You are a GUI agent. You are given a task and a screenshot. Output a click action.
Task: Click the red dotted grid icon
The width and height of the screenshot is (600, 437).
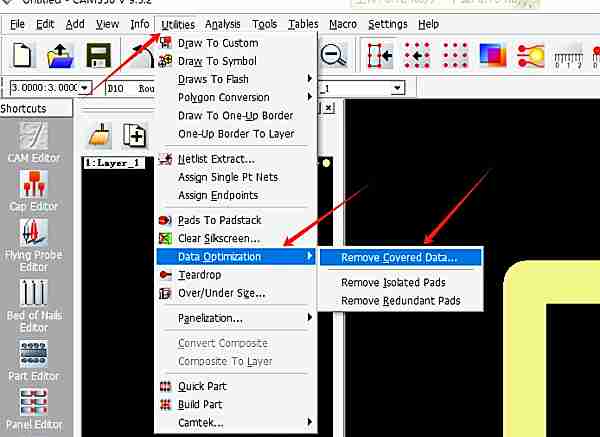tap(455, 56)
